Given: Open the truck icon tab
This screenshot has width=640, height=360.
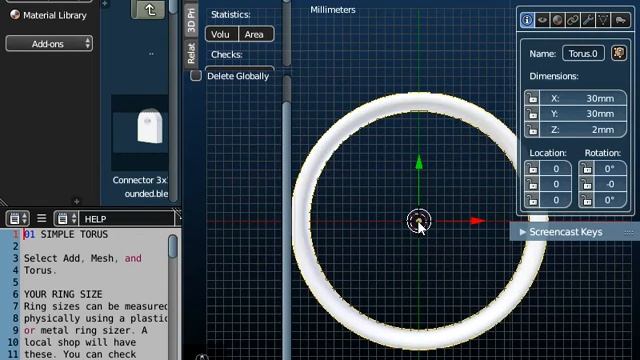Looking at the screenshot, I should point(621,20).
